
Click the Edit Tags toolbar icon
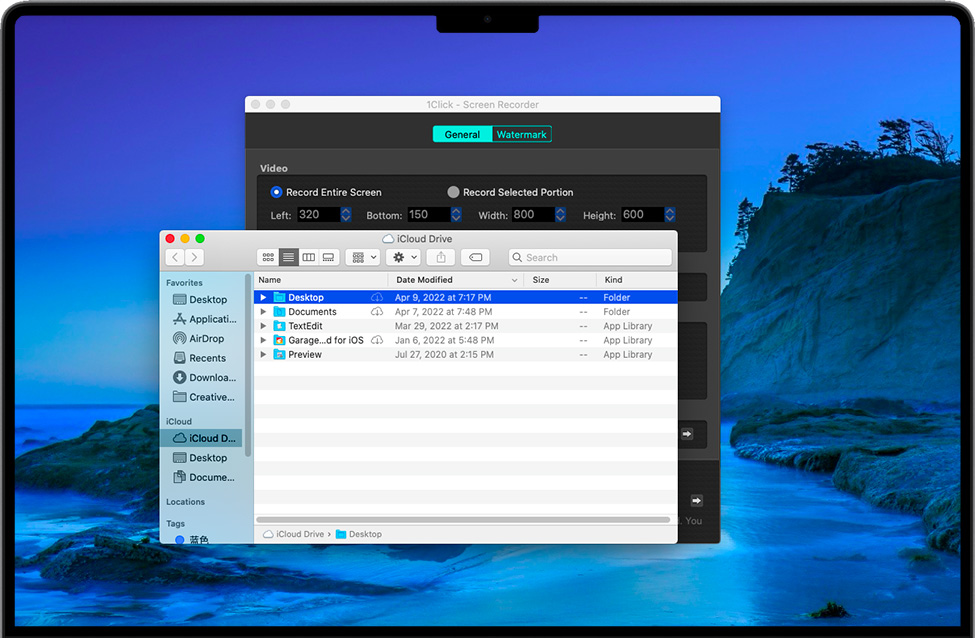pos(475,257)
